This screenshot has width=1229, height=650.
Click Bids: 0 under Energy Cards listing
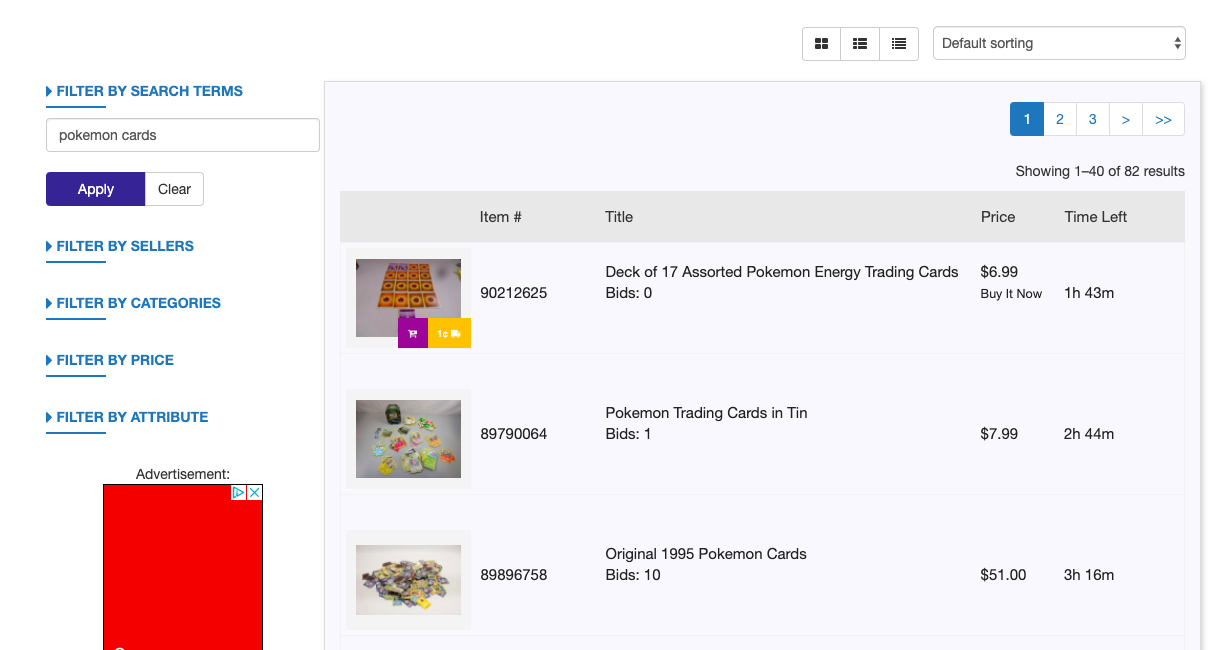click(x=629, y=293)
